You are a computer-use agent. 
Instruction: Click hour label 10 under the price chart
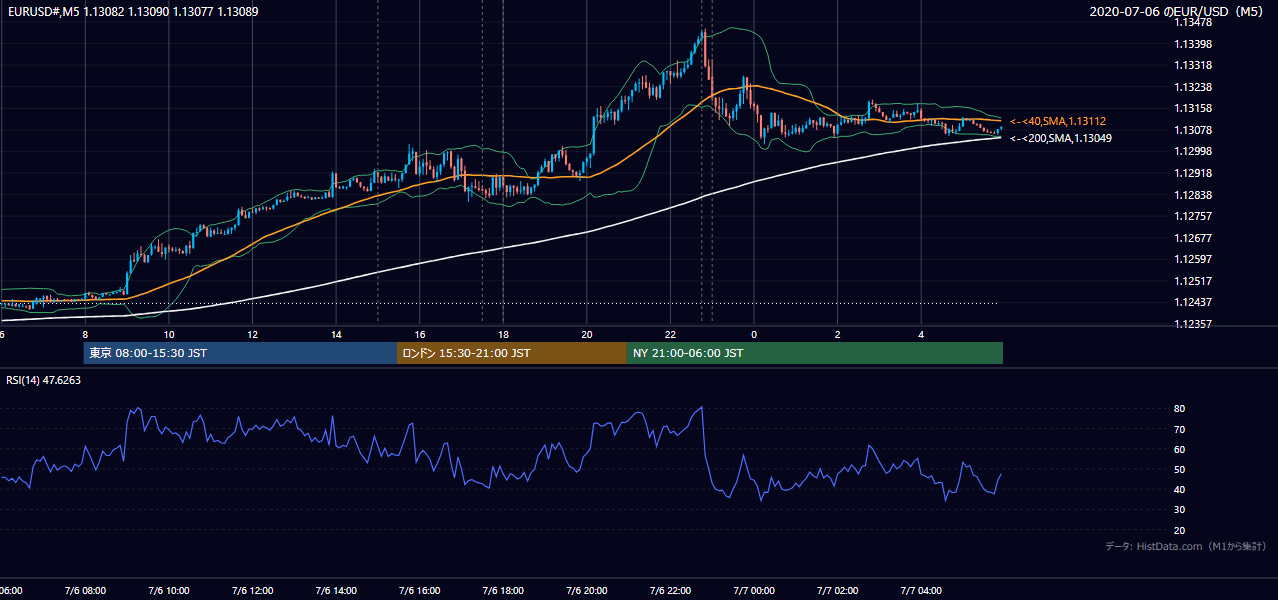point(169,334)
